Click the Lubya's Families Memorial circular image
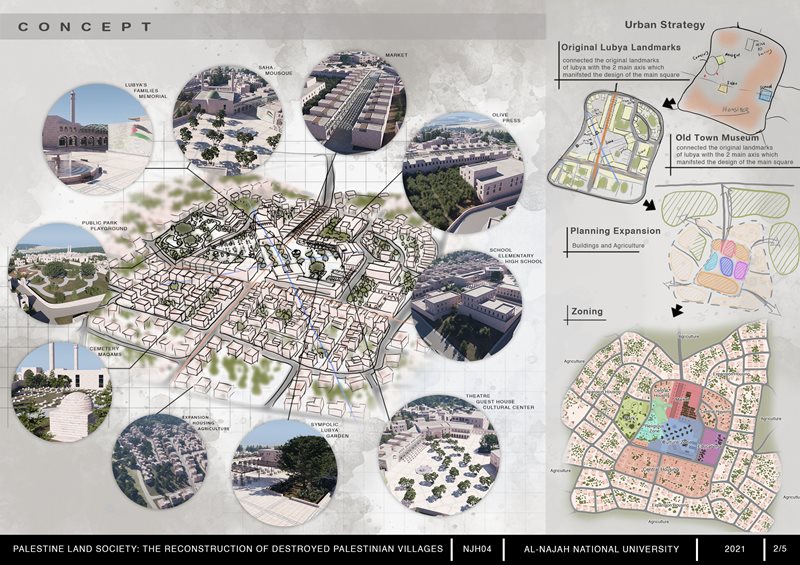The height and width of the screenshot is (565, 800). pos(98,137)
